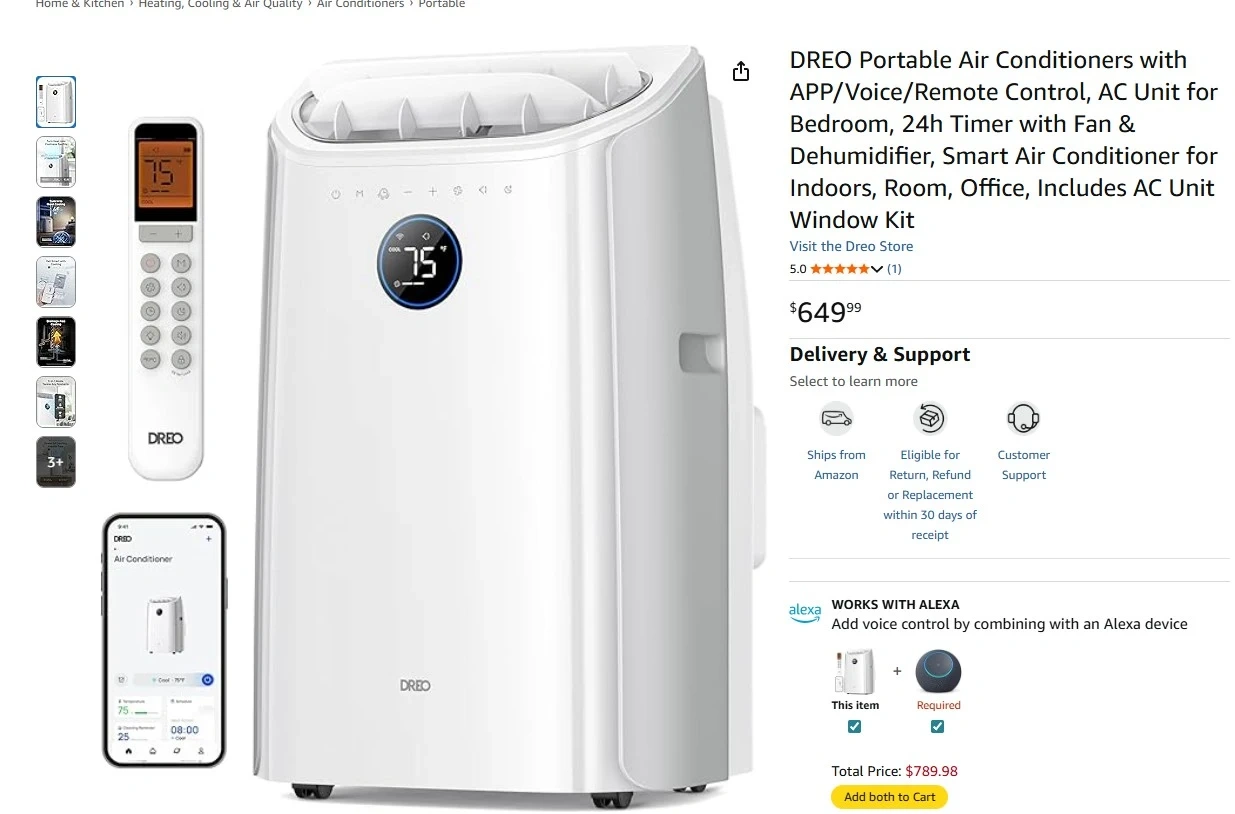
Task: Click the share icon above product image
Action: [741, 71]
